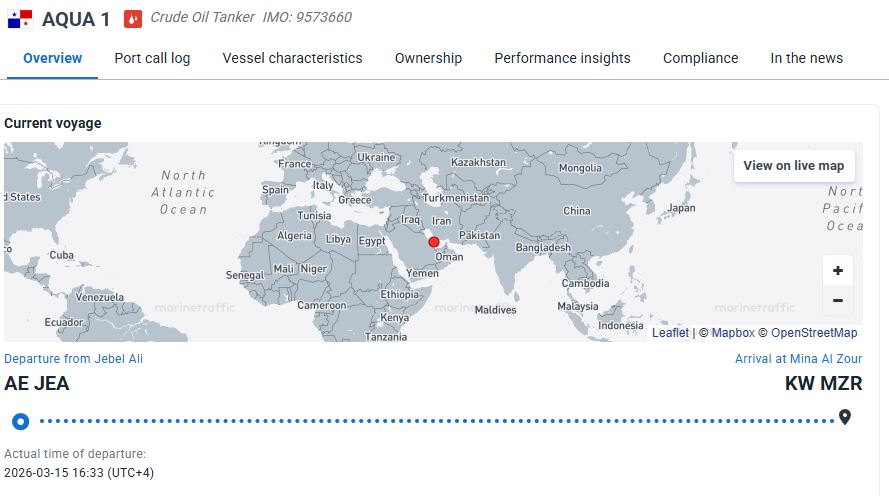Viewport: 889px width, 496px height.
Task: Click the View on live map button
Action: (x=793, y=166)
